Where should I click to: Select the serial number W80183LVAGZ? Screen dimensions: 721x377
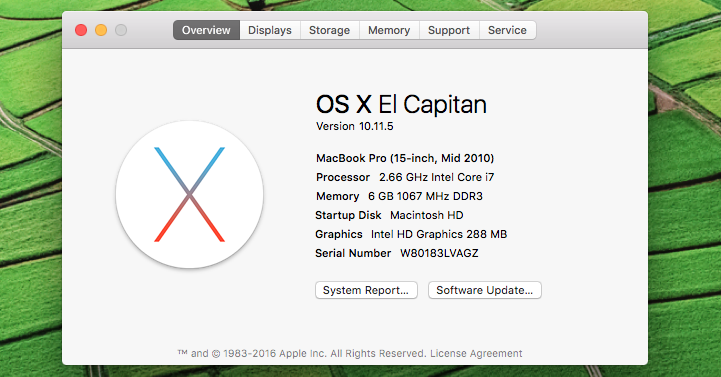point(439,253)
